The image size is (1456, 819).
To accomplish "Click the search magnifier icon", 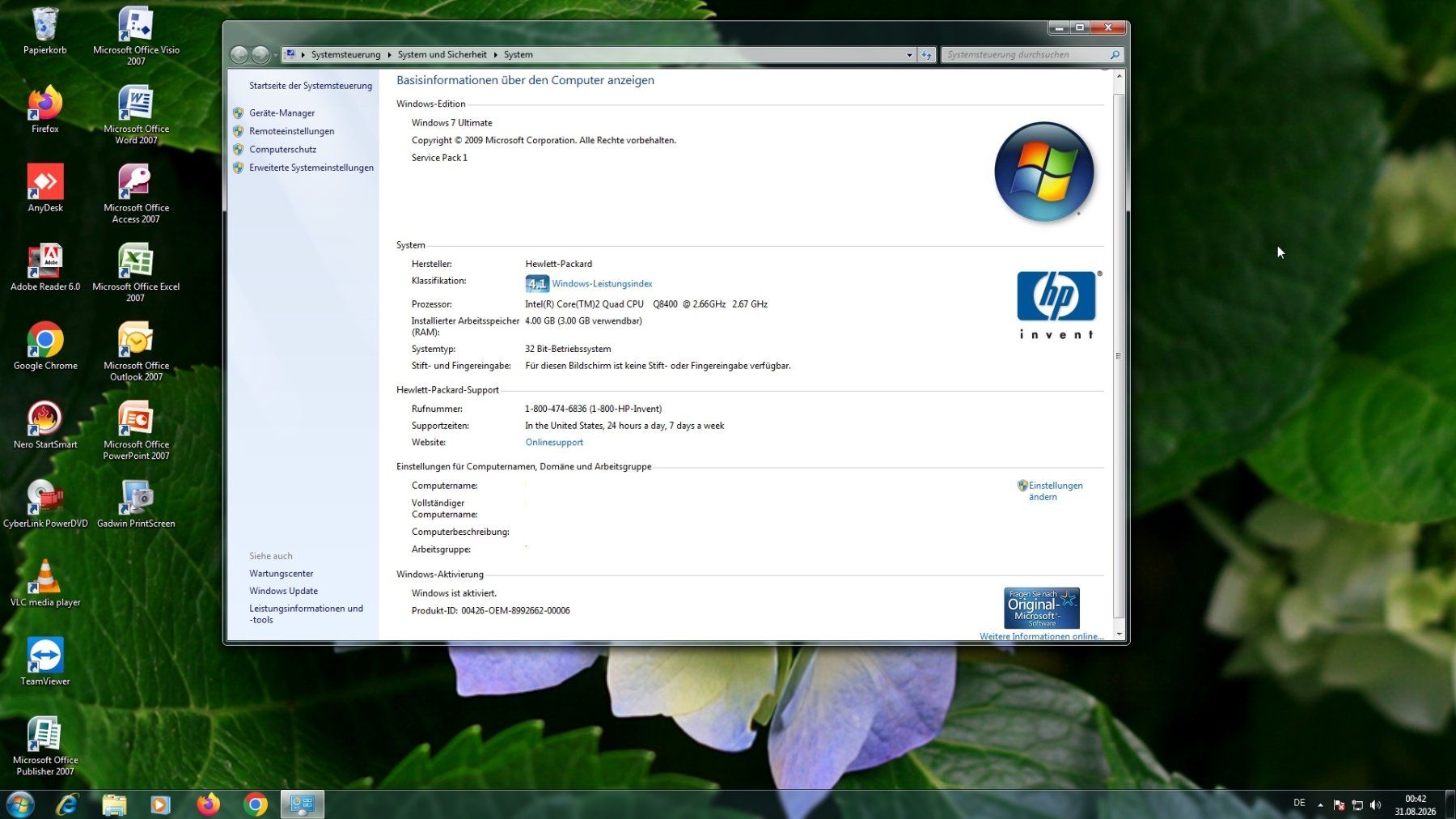I will point(1115,54).
